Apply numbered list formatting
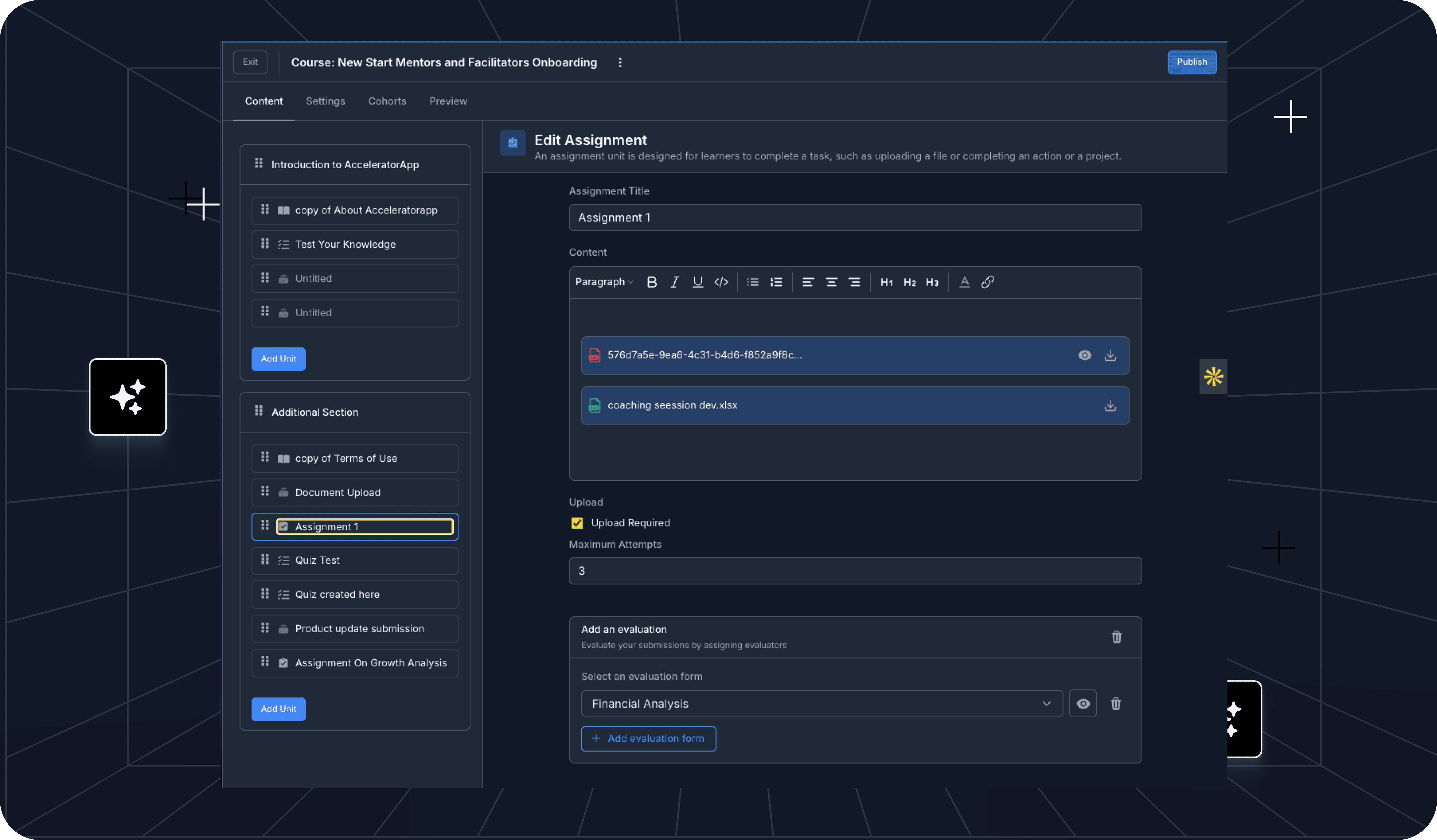The height and width of the screenshot is (840, 1437). 776,282
